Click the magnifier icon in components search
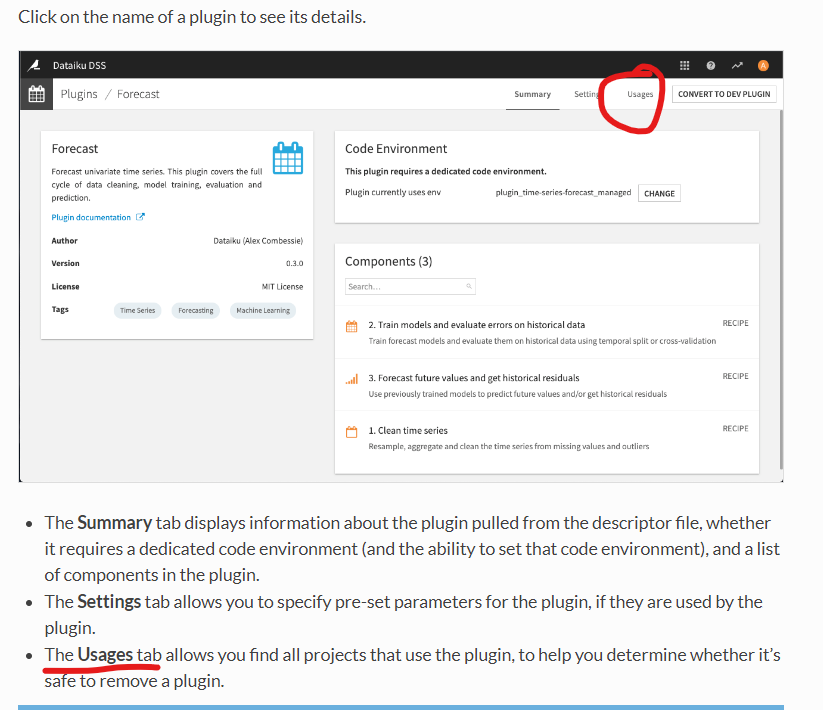The width and height of the screenshot is (823, 710). [469, 286]
